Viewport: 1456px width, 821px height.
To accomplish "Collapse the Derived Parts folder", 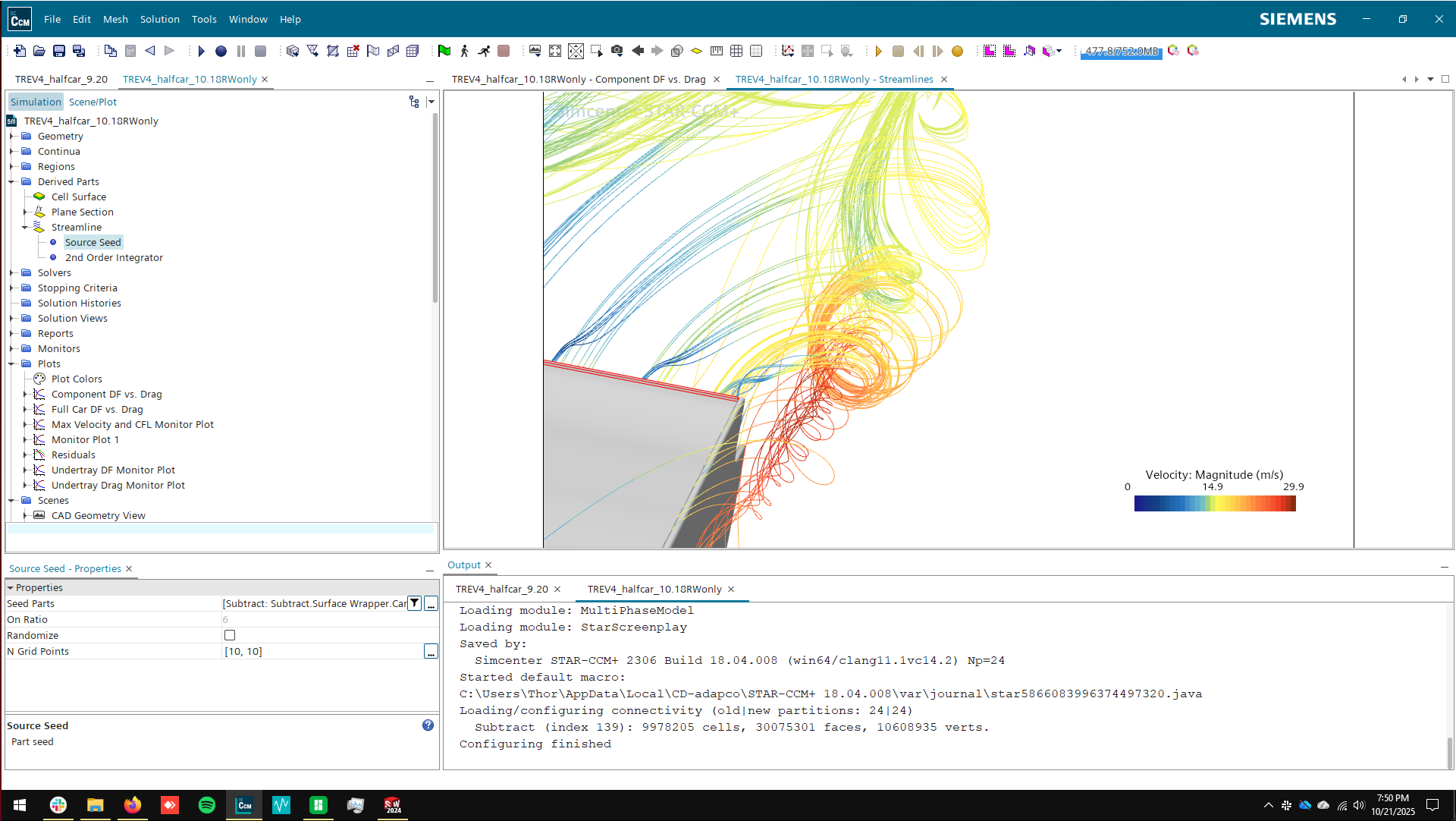I will point(11,182).
